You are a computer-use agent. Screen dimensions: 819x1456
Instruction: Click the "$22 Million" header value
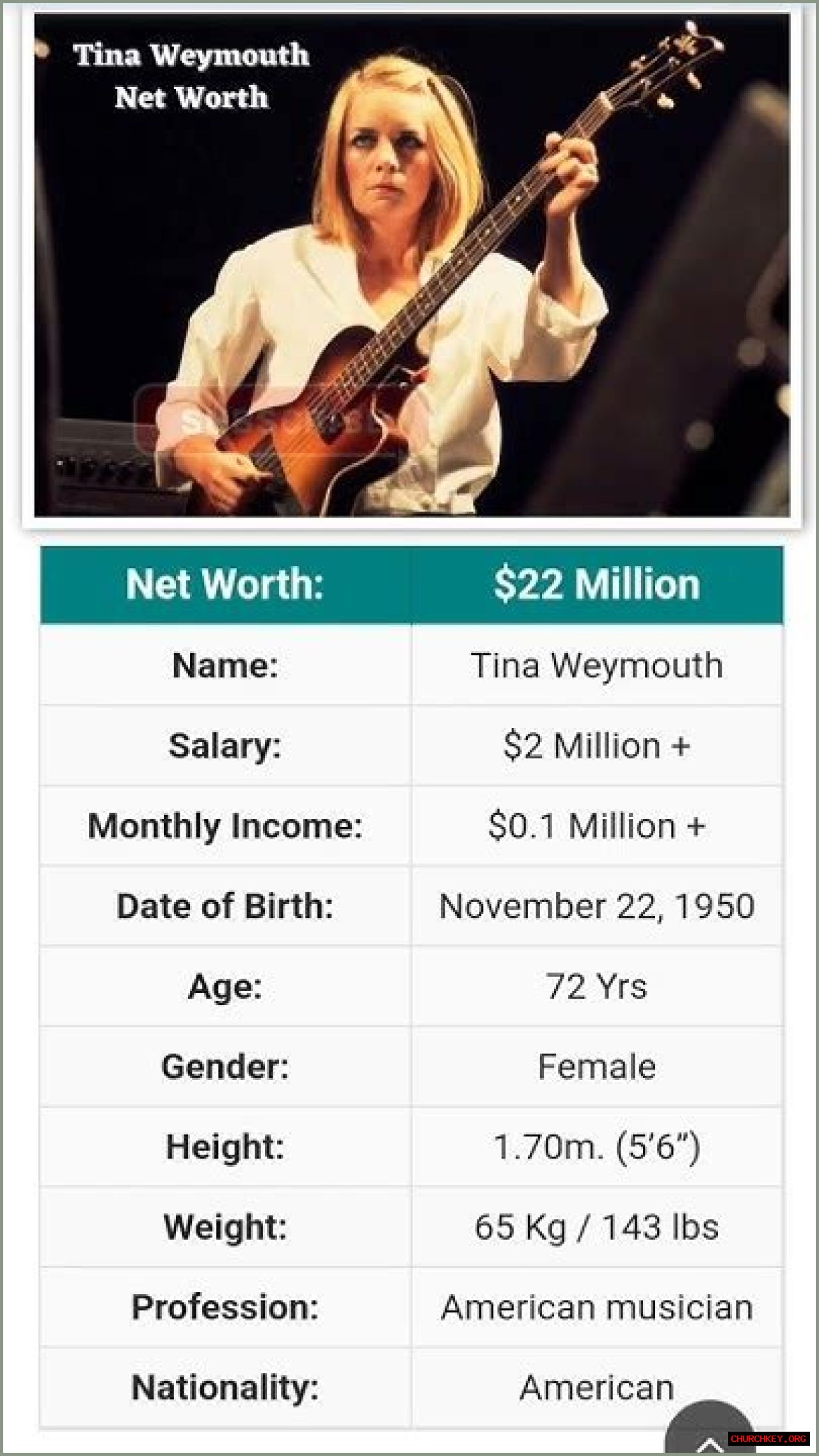[x=596, y=585]
